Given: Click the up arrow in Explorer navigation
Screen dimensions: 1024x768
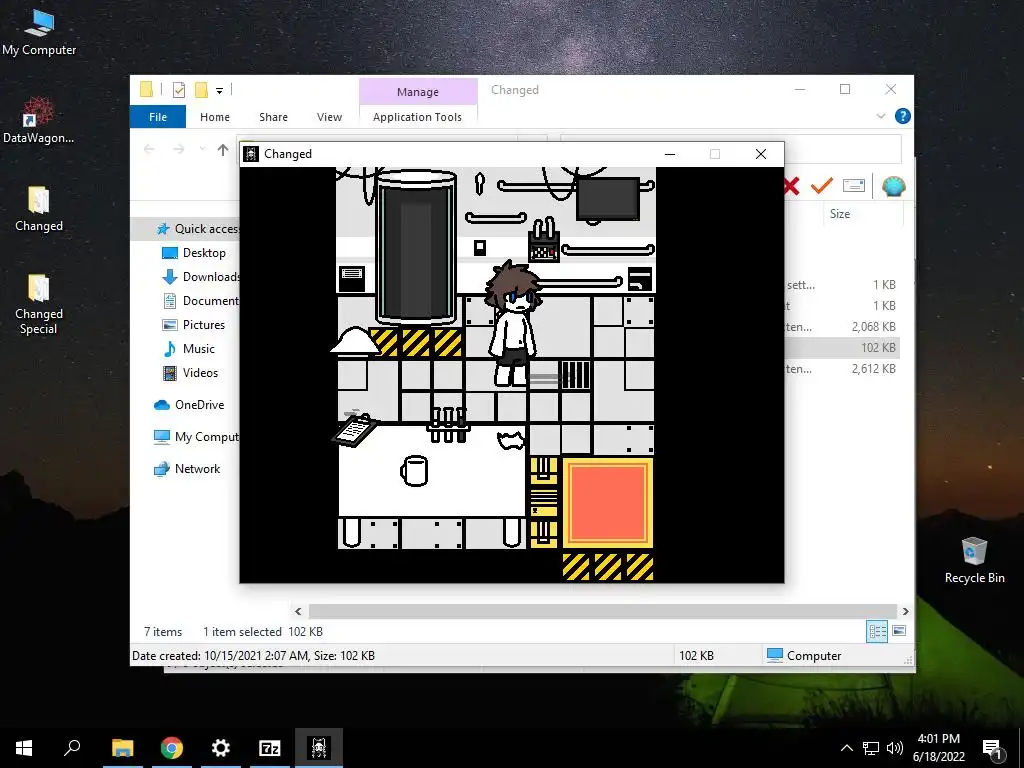Looking at the screenshot, I should tap(223, 150).
